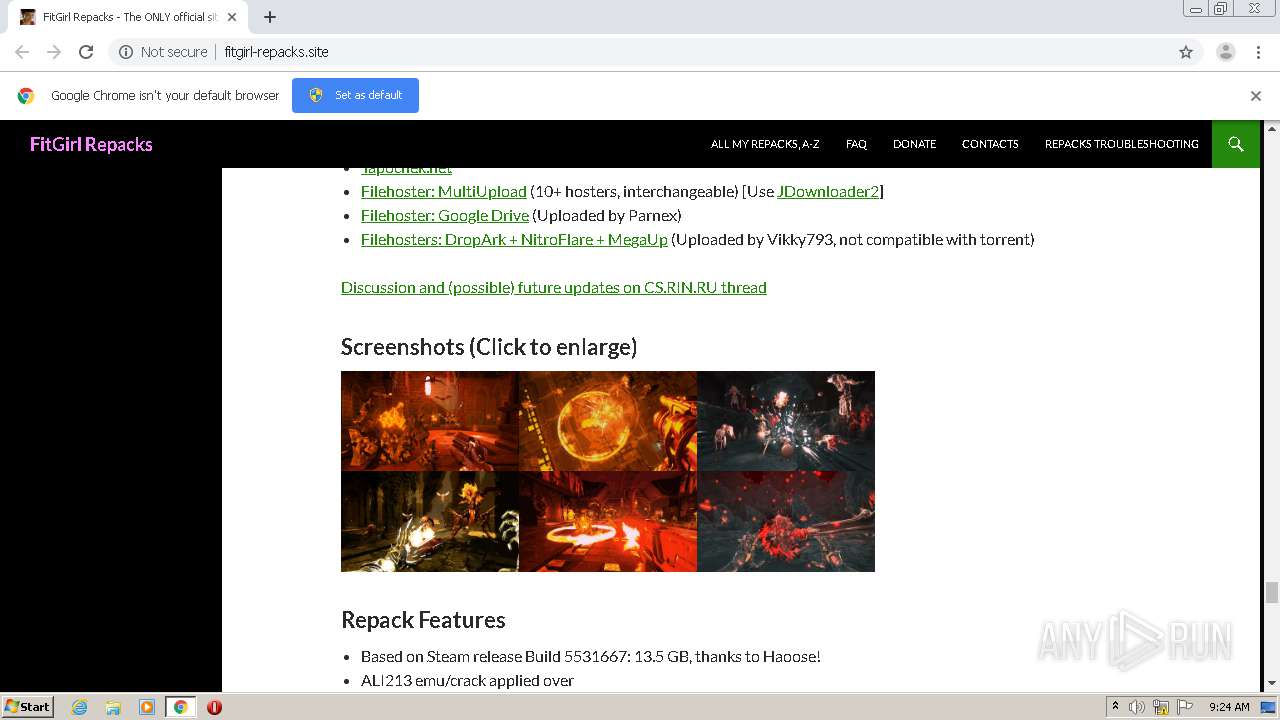Screen dimensions: 1280x720
Task: Open the JDownloader2 link
Action: click(828, 191)
